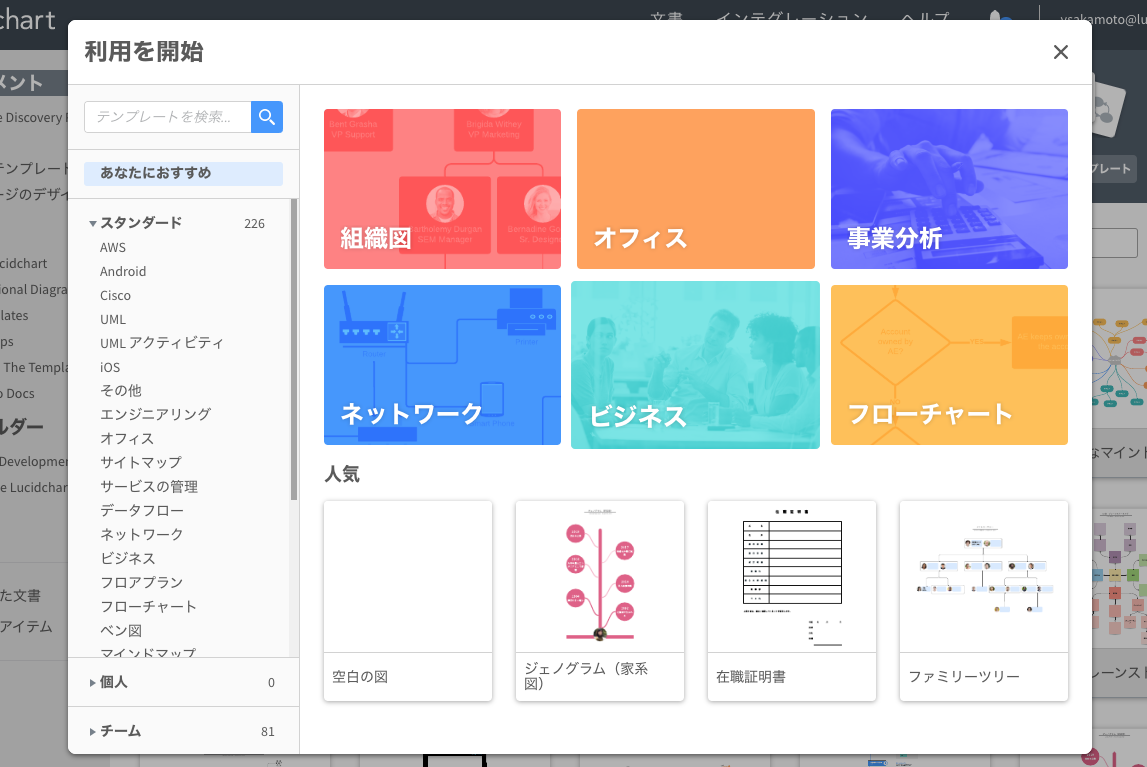This screenshot has width=1147, height=767.
Task: Select the ネットワーク template tile
Action: [442, 364]
